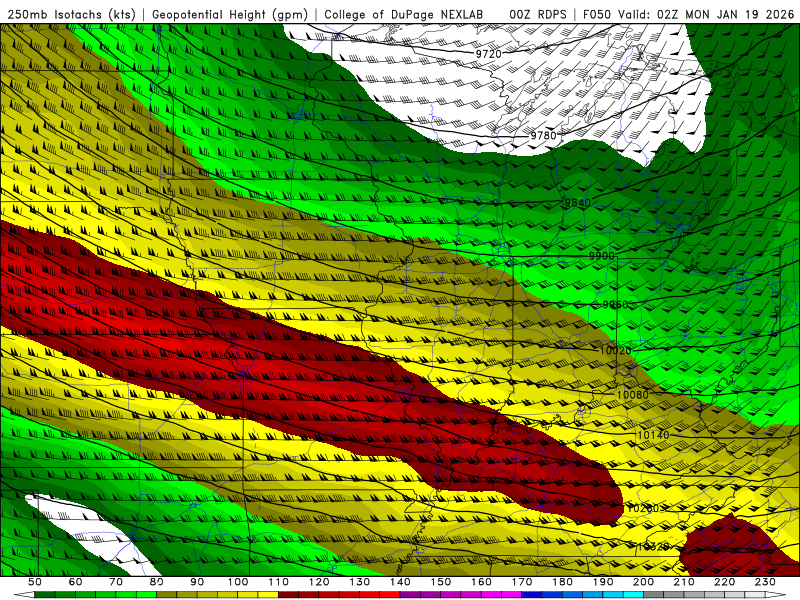This screenshot has width=800, height=600.
Task: Click the 'F050' forecast hour label
Action: point(597,14)
